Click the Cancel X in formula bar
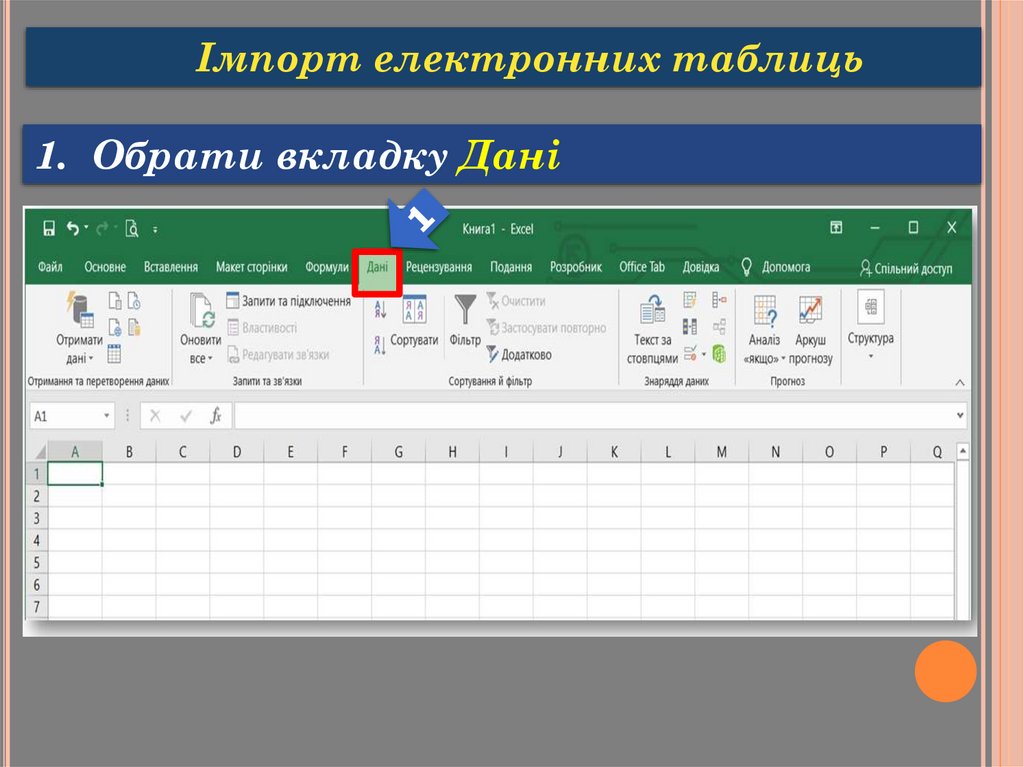This screenshot has height=767, width=1024. [155, 416]
